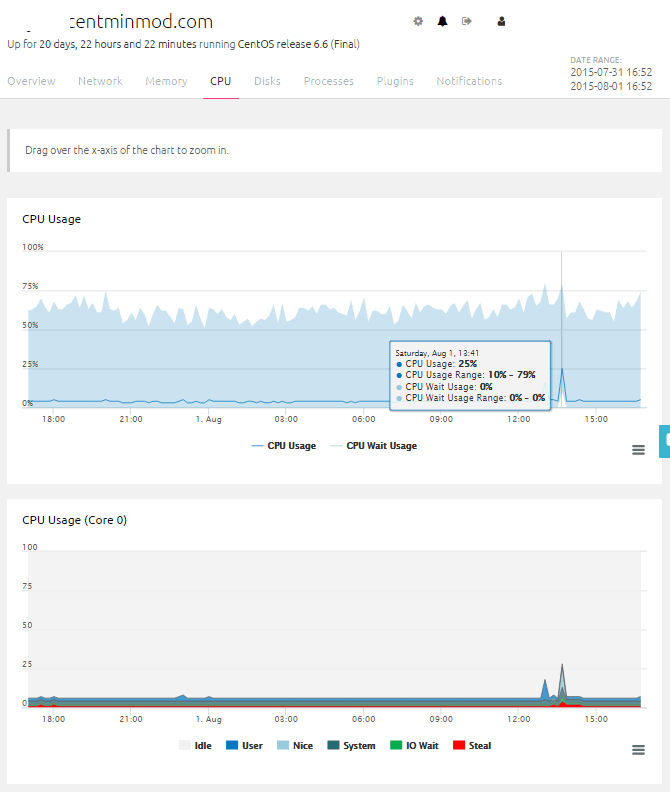Switch to the Overview tab

[x=31, y=81]
